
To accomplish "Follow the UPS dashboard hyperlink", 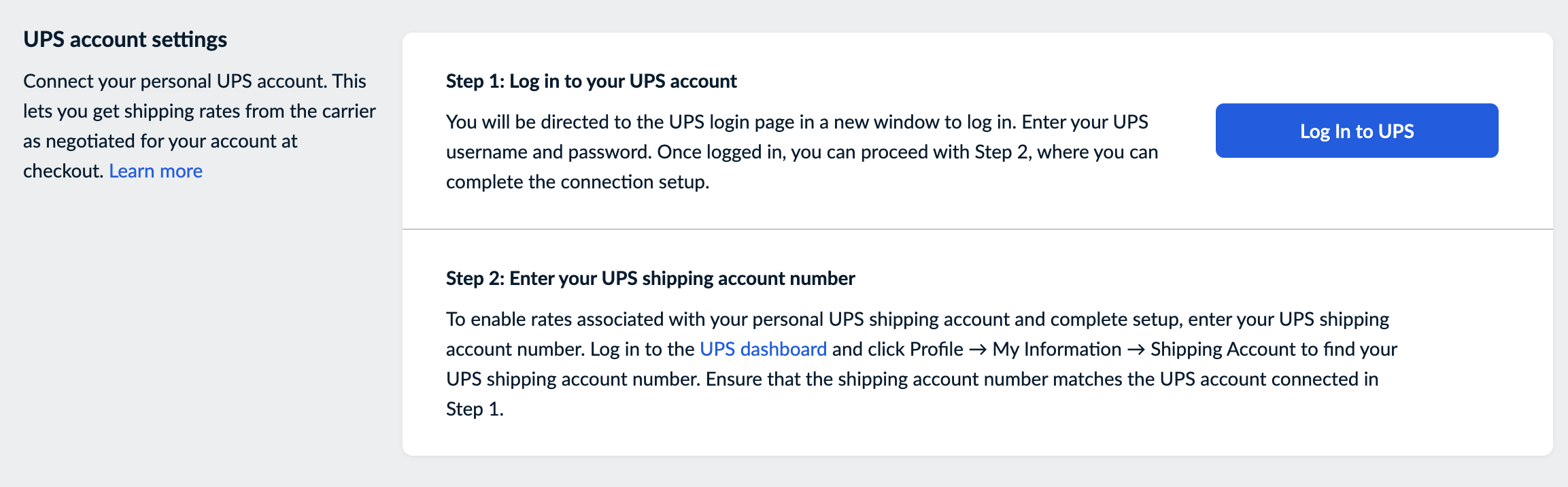I will pyautogui.click(x=763, y=349).
